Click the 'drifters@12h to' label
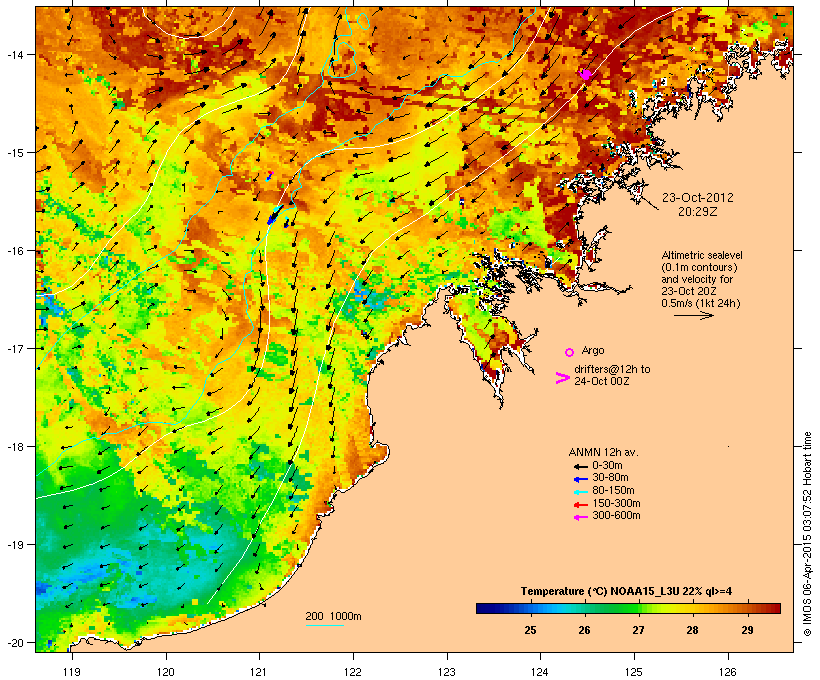Image resolution: width=820 pixels, height=680 pixels. 612,369
